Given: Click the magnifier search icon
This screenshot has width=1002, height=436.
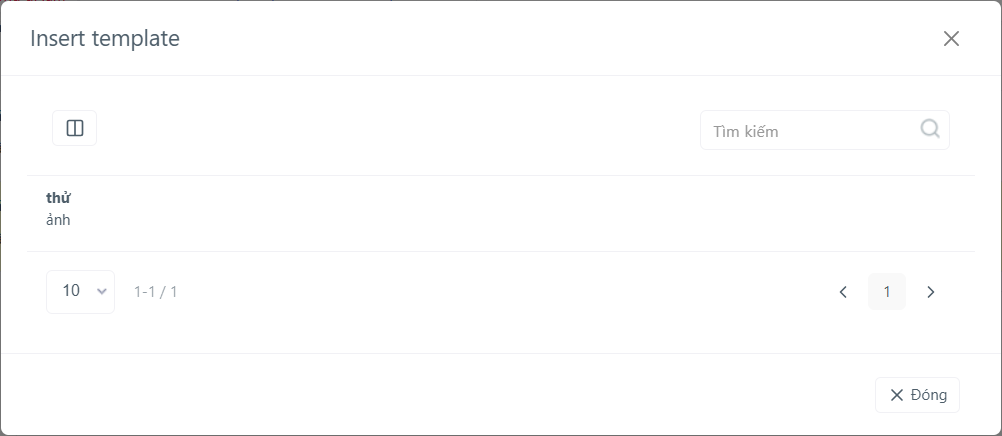Looking at the screenshot, I should tap(930, 129).
